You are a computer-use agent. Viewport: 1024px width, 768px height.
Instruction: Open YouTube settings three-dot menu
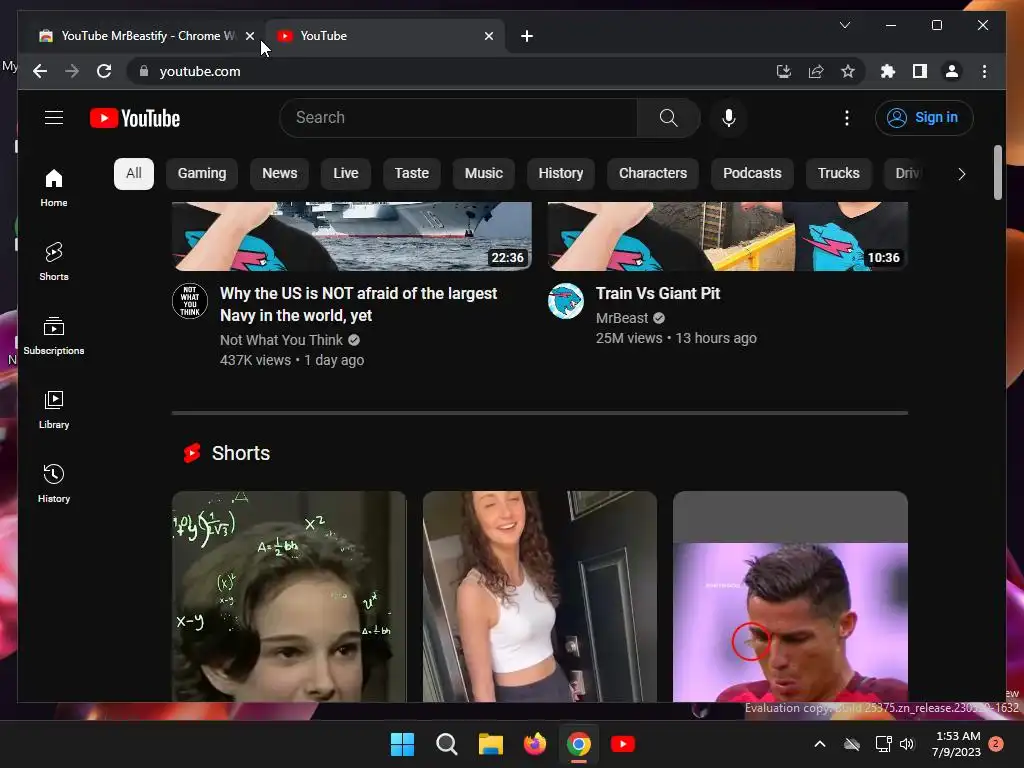846,118
